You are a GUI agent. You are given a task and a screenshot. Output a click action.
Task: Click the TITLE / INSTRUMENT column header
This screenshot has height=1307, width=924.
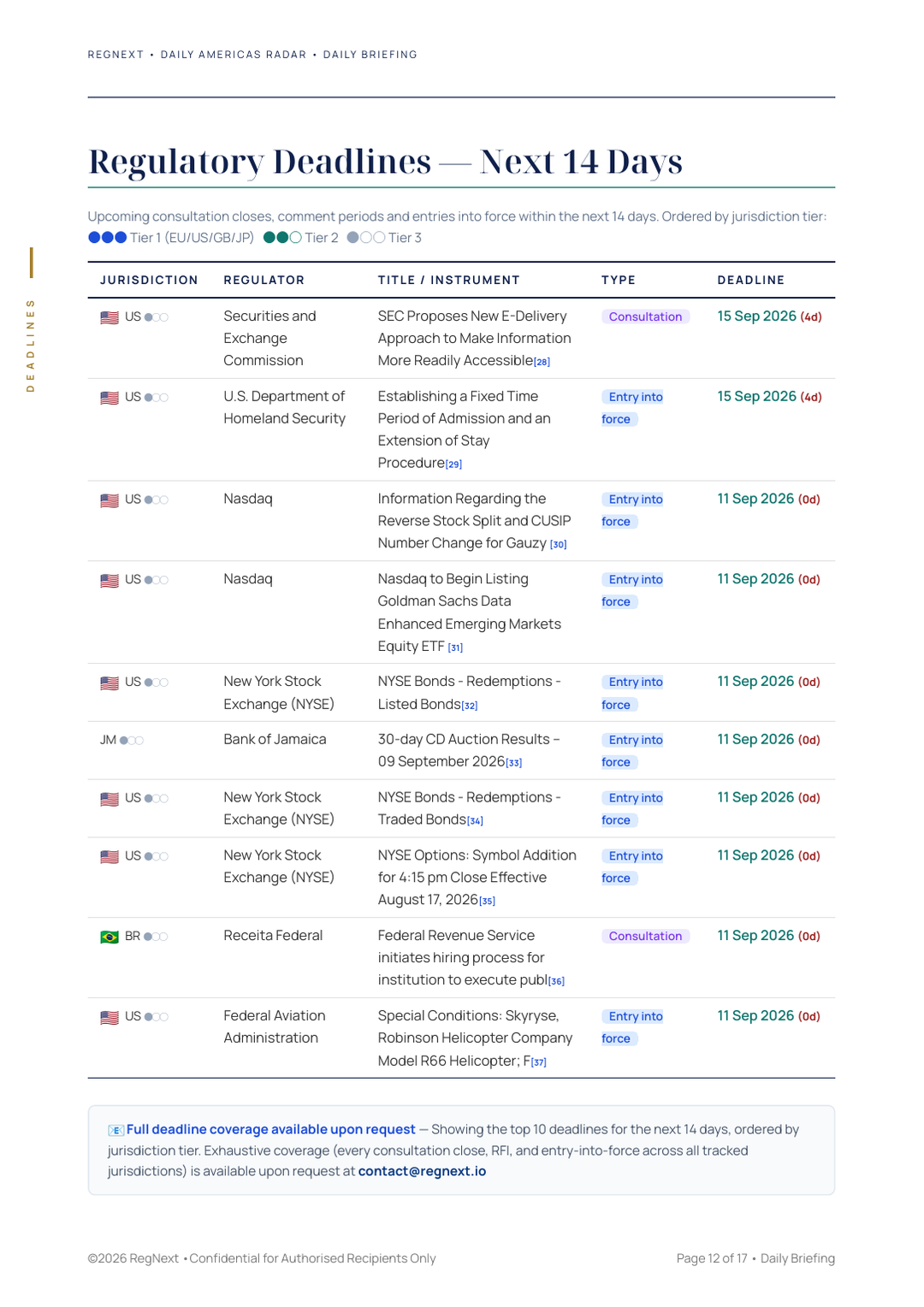(449, 281)
